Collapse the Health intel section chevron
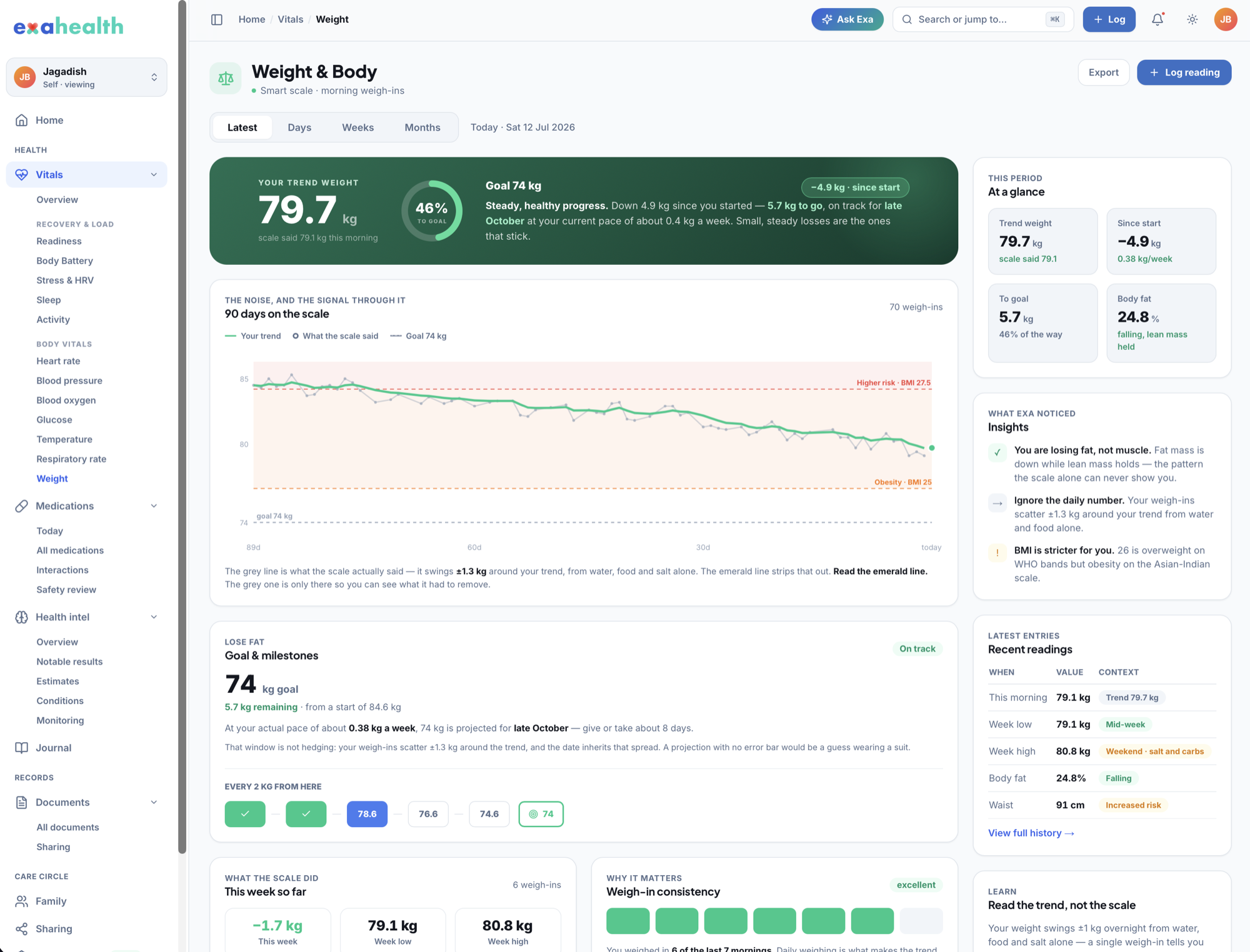This screenshot has height=952, width=1250. click(154, 617)
